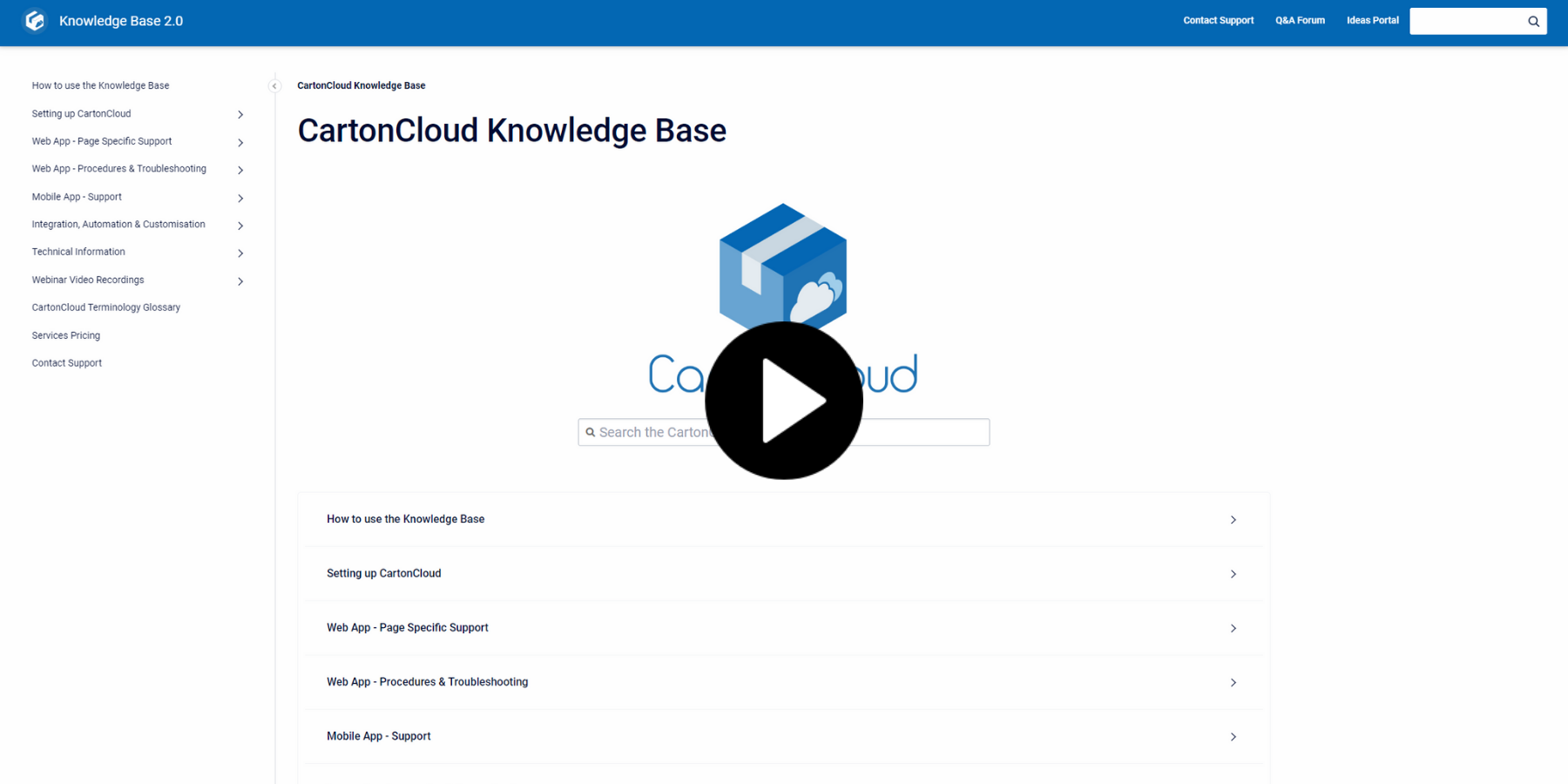Screen dimensions: 1568x784
Task: Open Services Pricing sidebar link
Action: [66, 335]
